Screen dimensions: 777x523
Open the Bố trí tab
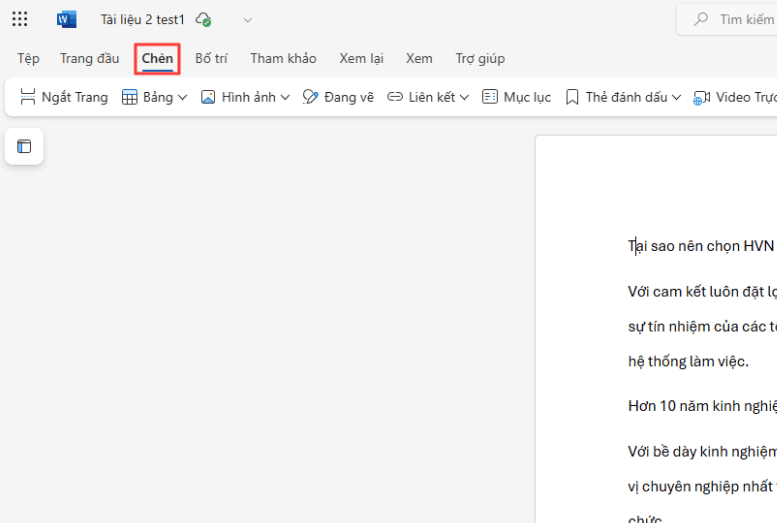[211, 58]
